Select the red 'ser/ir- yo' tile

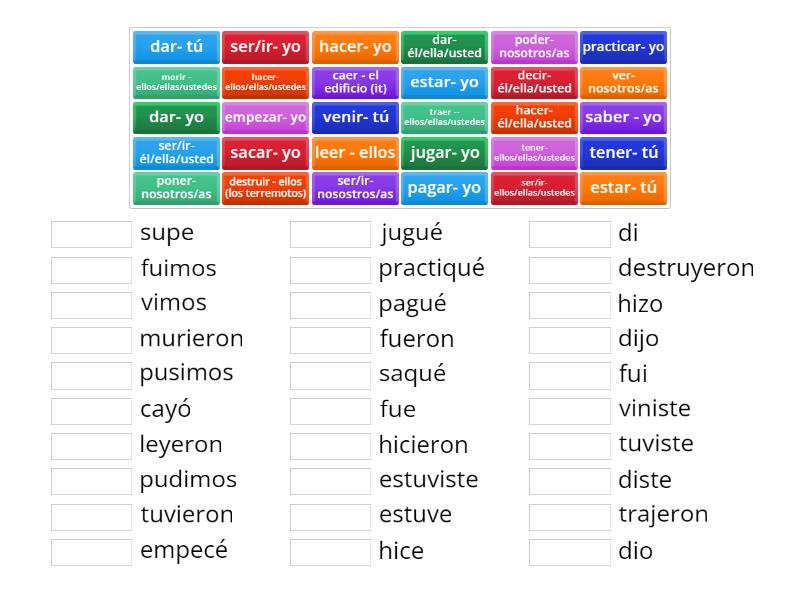(x=265, y=47)
